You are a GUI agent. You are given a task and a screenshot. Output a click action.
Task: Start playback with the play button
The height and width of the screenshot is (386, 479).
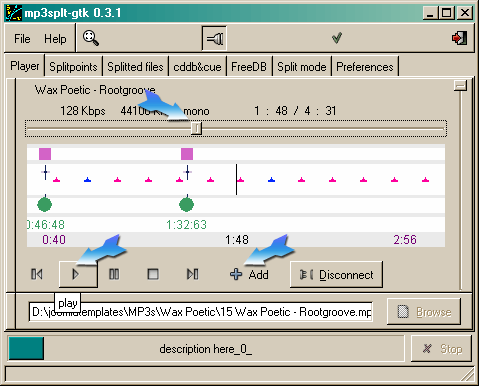(78, 274)
